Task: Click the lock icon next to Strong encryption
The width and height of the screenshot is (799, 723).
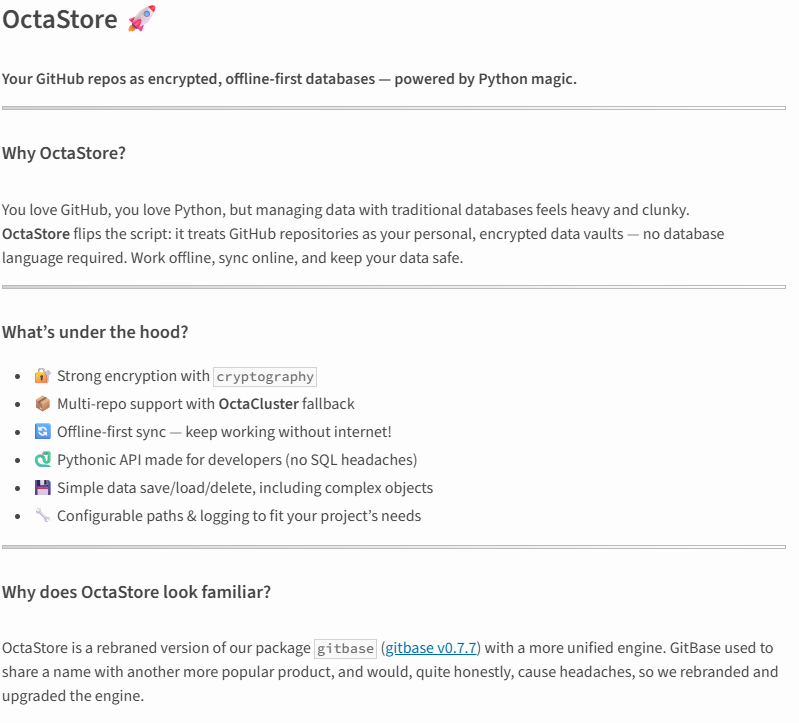Action: pos(42,376)
